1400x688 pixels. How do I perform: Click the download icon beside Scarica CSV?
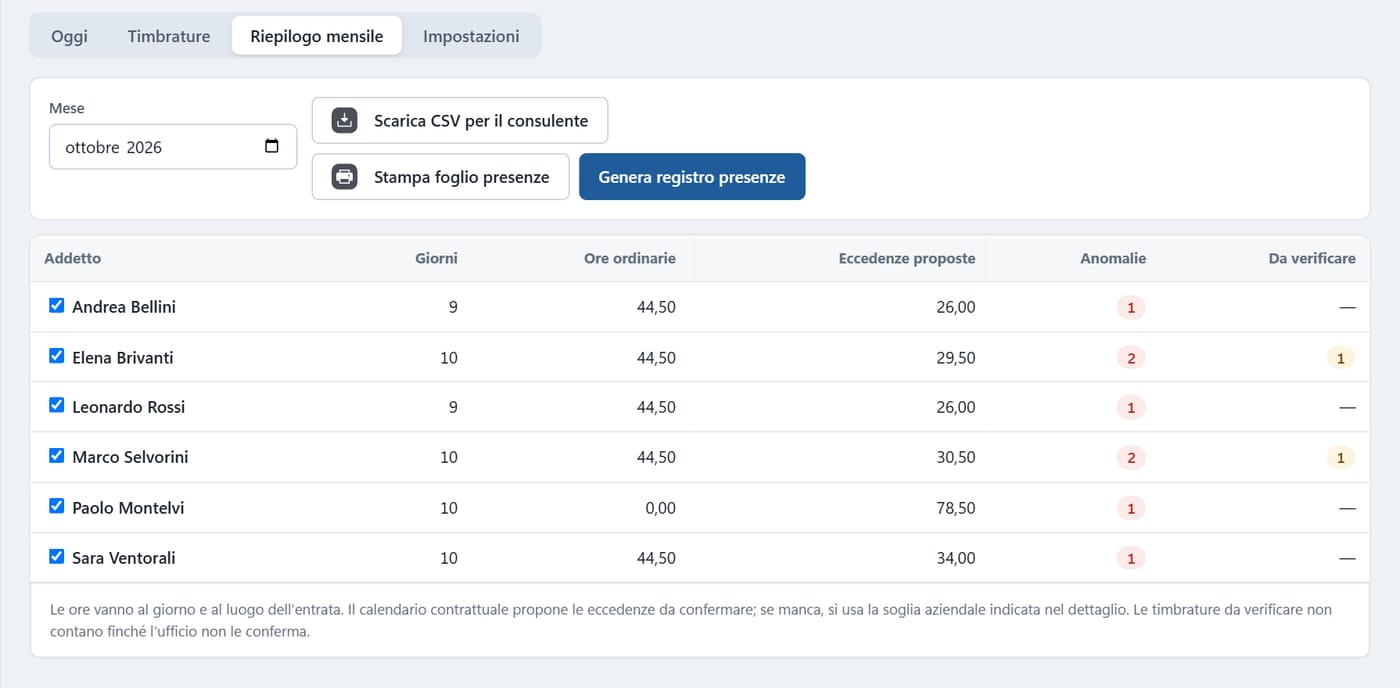click(345, 120)
